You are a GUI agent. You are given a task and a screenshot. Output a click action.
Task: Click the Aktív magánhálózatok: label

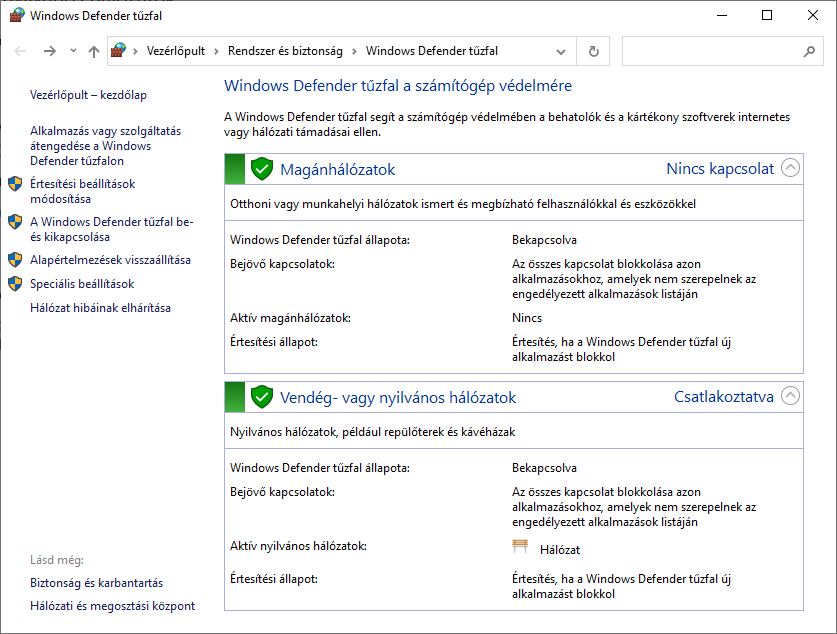coord(290,318)
